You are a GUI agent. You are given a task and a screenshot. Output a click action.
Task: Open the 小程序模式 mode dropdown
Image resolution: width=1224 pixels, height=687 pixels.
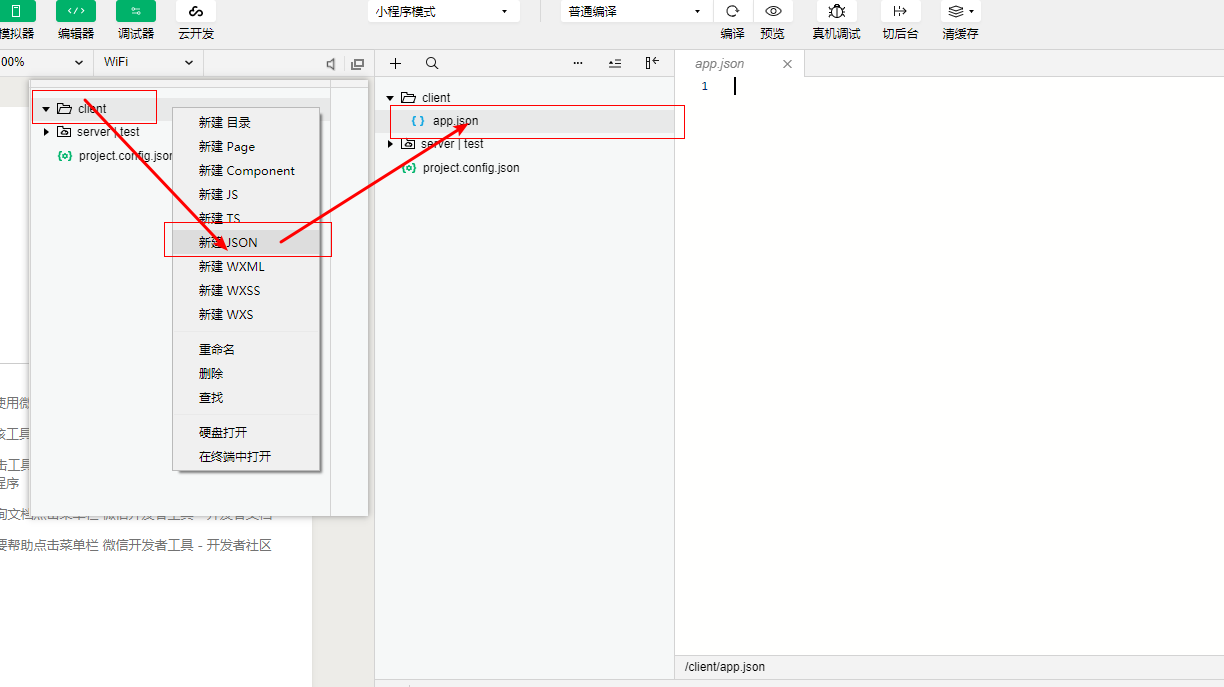443,12
